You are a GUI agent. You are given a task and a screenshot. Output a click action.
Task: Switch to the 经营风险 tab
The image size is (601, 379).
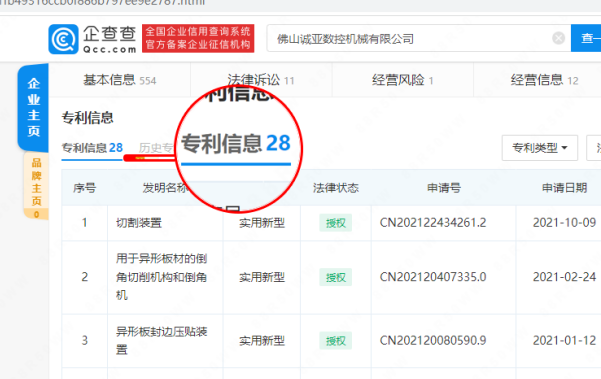pos(402,80)
